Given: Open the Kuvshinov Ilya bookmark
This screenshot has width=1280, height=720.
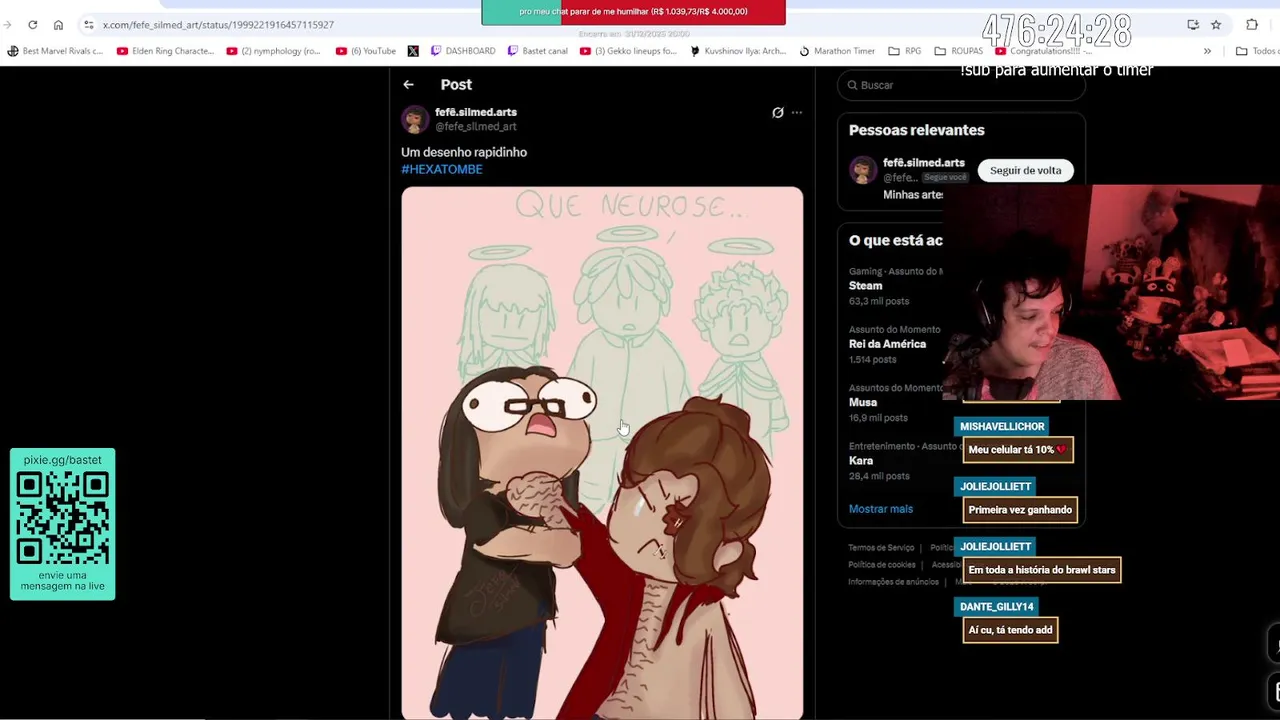Looking at the screenshot, I should click(x=738, y=51).
